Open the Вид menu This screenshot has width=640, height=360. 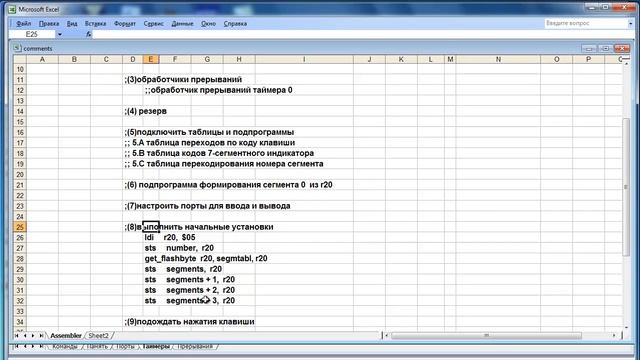coord(72,24)
